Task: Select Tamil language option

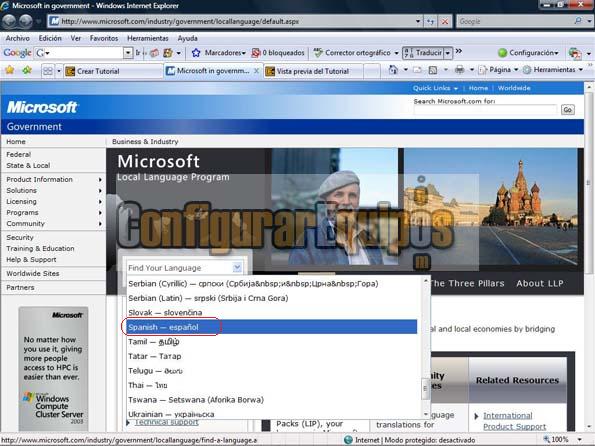Action: pyautogui.click(x=272, y=342)
